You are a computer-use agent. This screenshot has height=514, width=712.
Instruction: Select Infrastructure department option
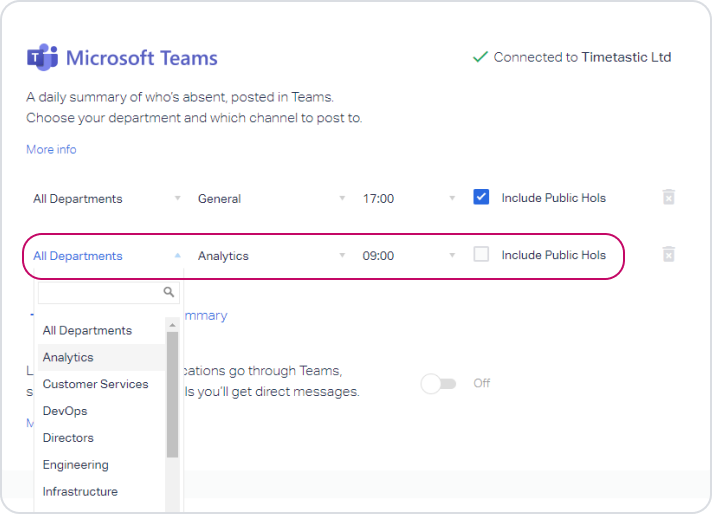coord(102,491)
